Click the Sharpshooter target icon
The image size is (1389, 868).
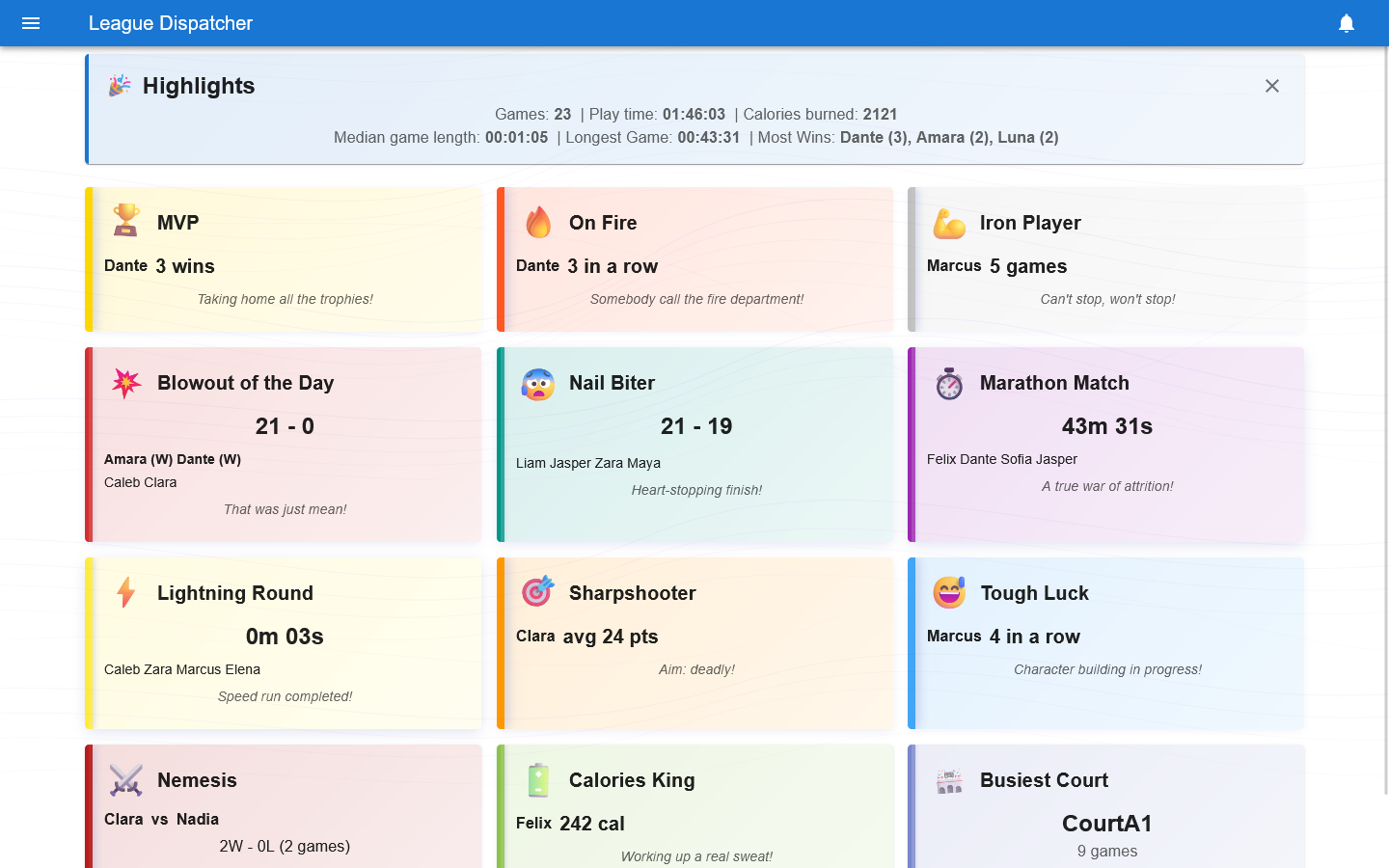point(538,592)
